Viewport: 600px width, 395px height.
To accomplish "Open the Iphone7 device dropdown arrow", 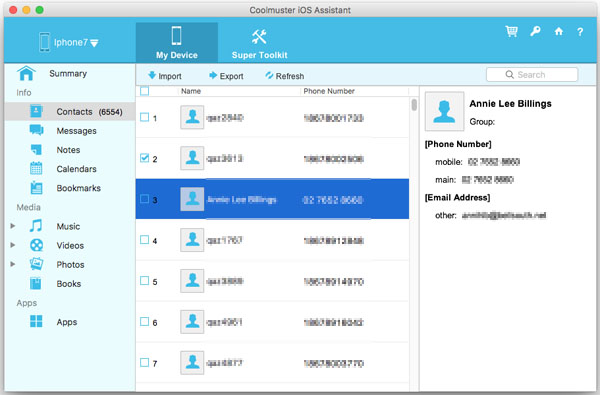I will click(95, 43).
